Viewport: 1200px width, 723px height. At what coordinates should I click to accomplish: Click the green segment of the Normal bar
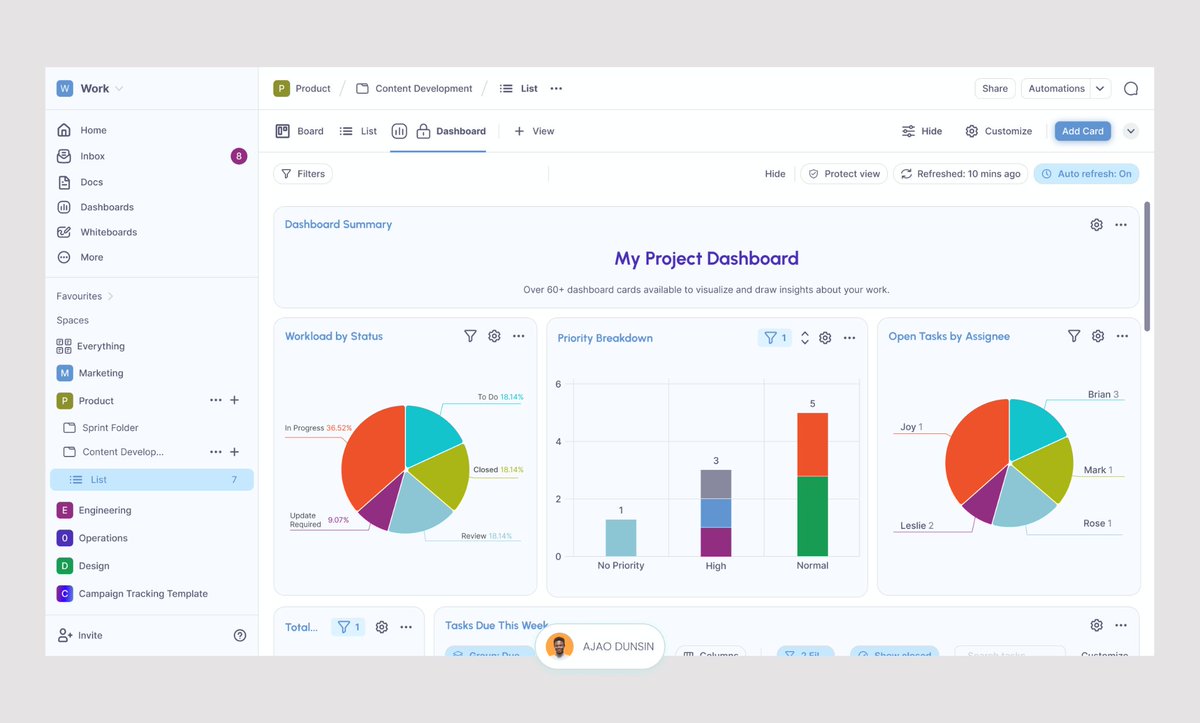(812, 516)
